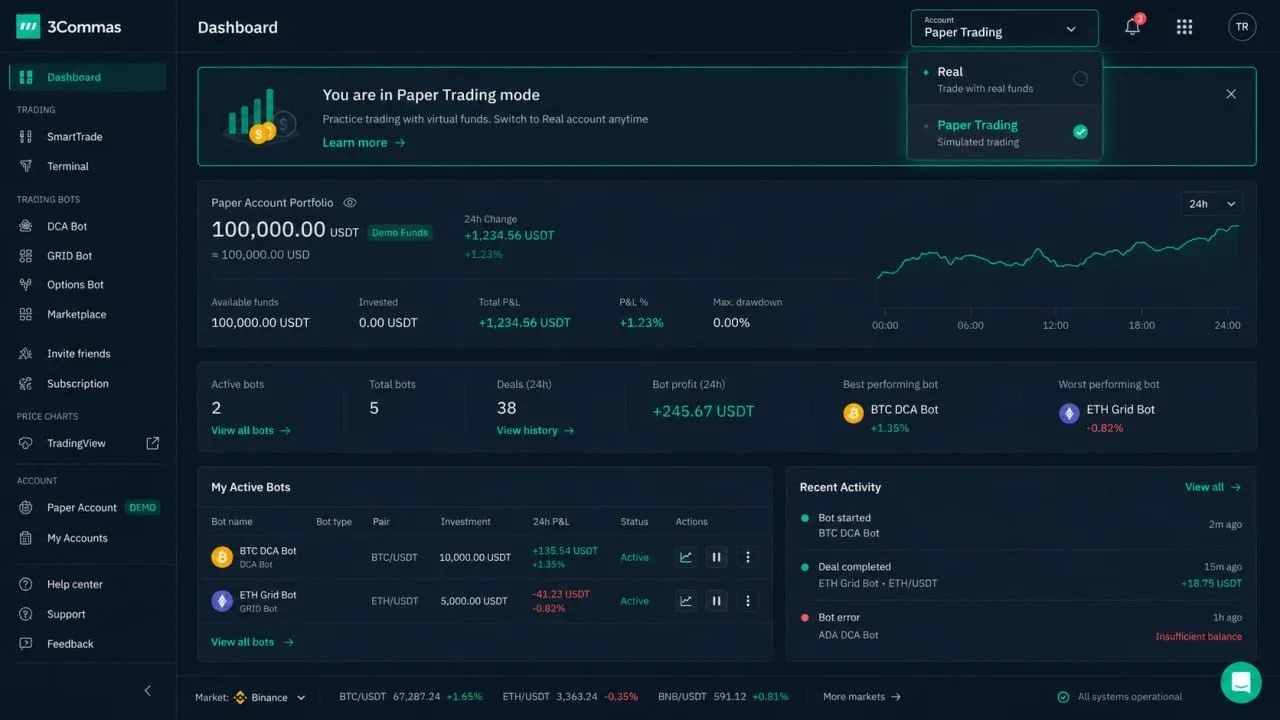Open the 24h chart period dropdown
Image resolution: width=1280 pixels, height=720 pixels.
coord(1211,204)
